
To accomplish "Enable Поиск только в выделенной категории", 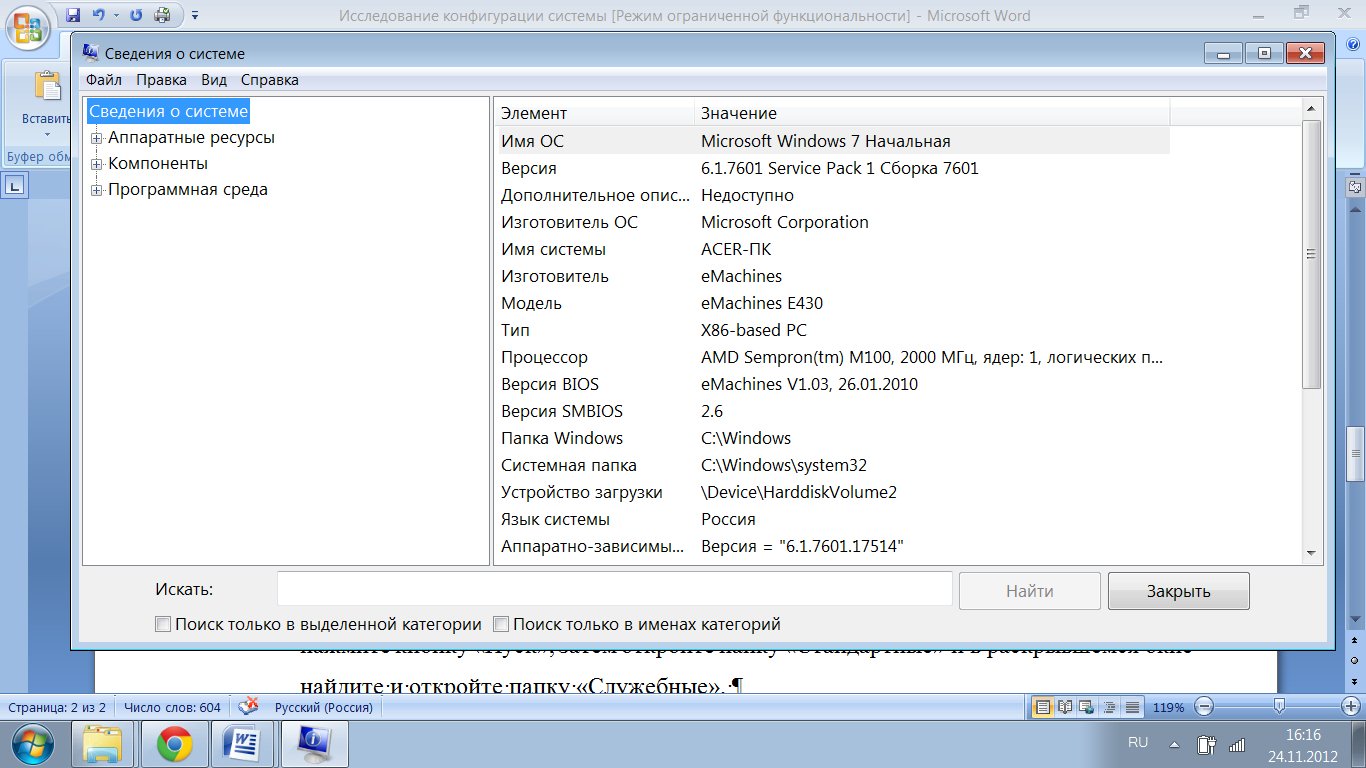I will [x=163, y=625].
